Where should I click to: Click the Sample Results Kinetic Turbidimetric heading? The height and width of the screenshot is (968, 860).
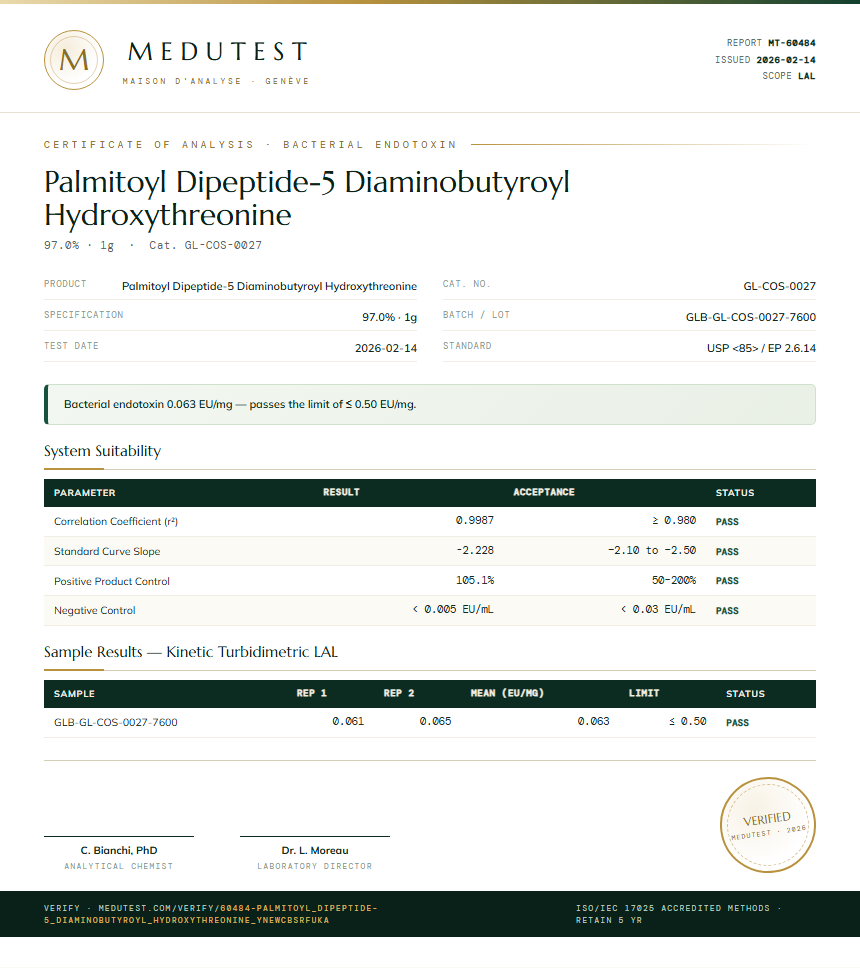(191, 652)
